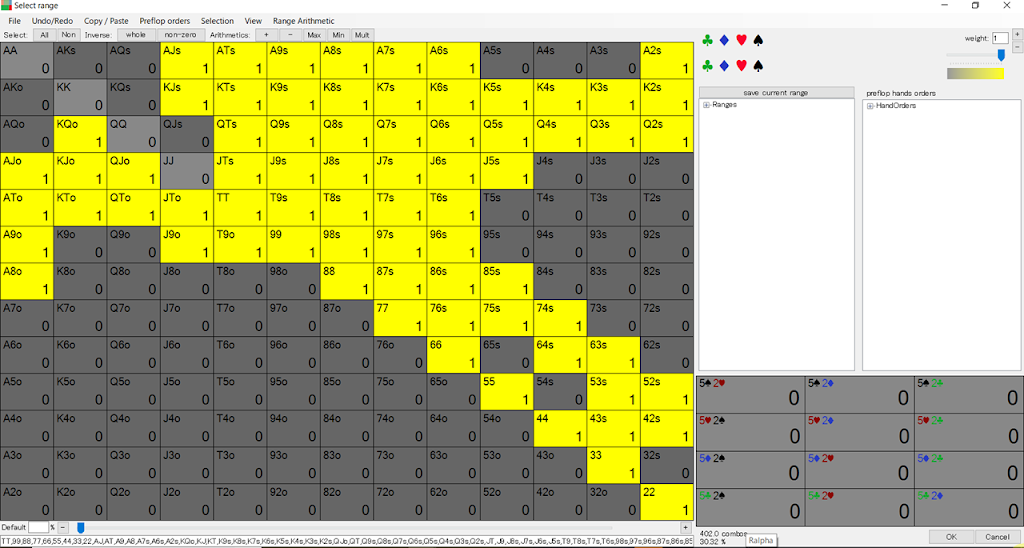Expand the Ranges tree node

(x=707, y=105)
